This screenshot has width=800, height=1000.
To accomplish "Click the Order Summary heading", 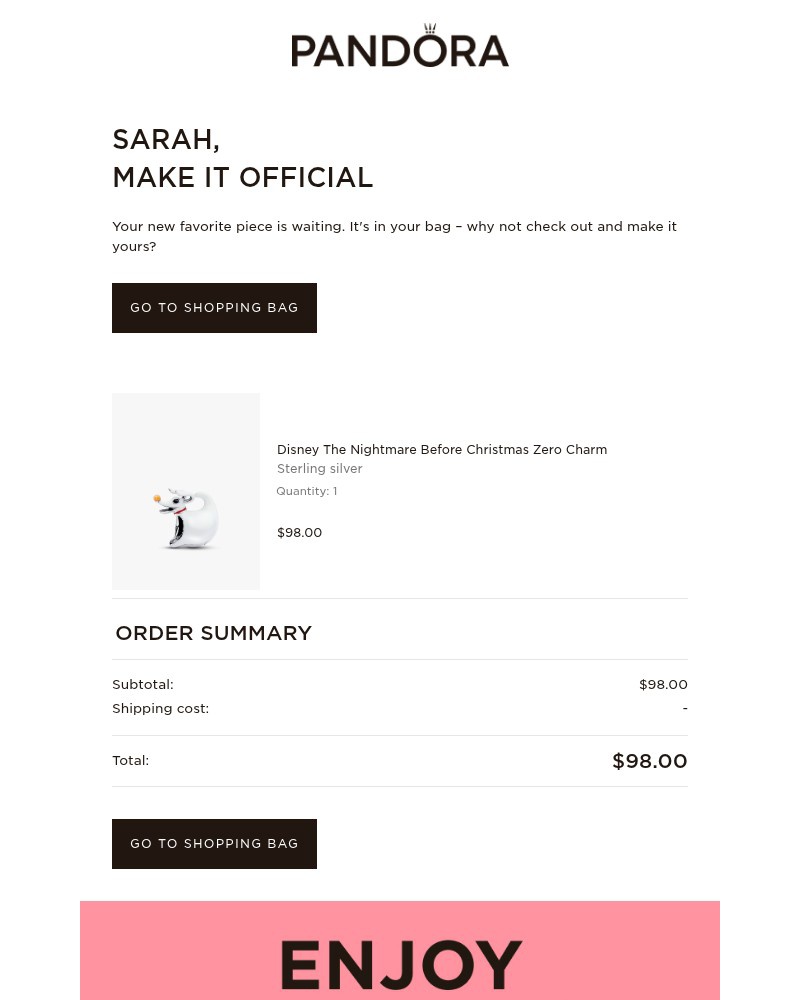I will [x=213, y=633].
